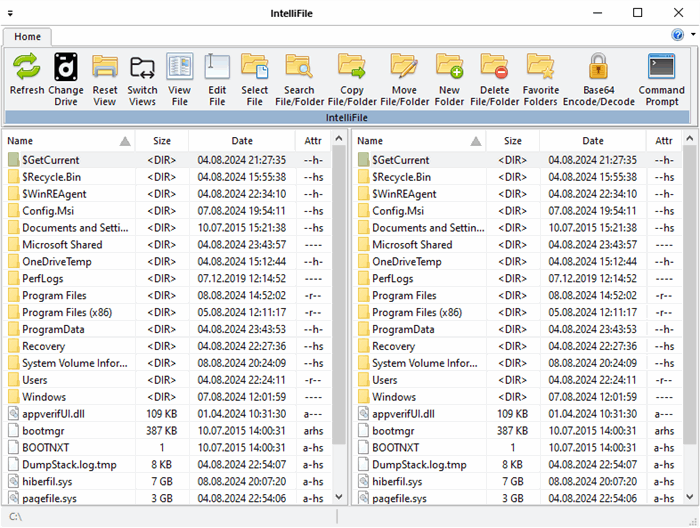Select ProgramData folder icon in right pane
The image size is (700, 528).
(x=364, y=329)
